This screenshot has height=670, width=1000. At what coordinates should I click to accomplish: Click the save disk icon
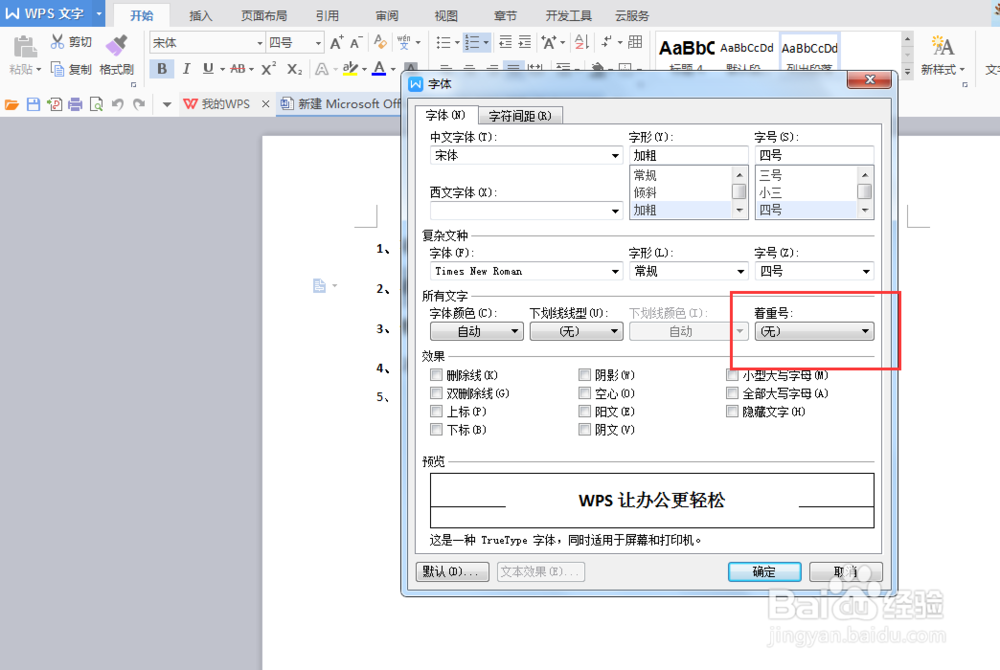[33, 105]
